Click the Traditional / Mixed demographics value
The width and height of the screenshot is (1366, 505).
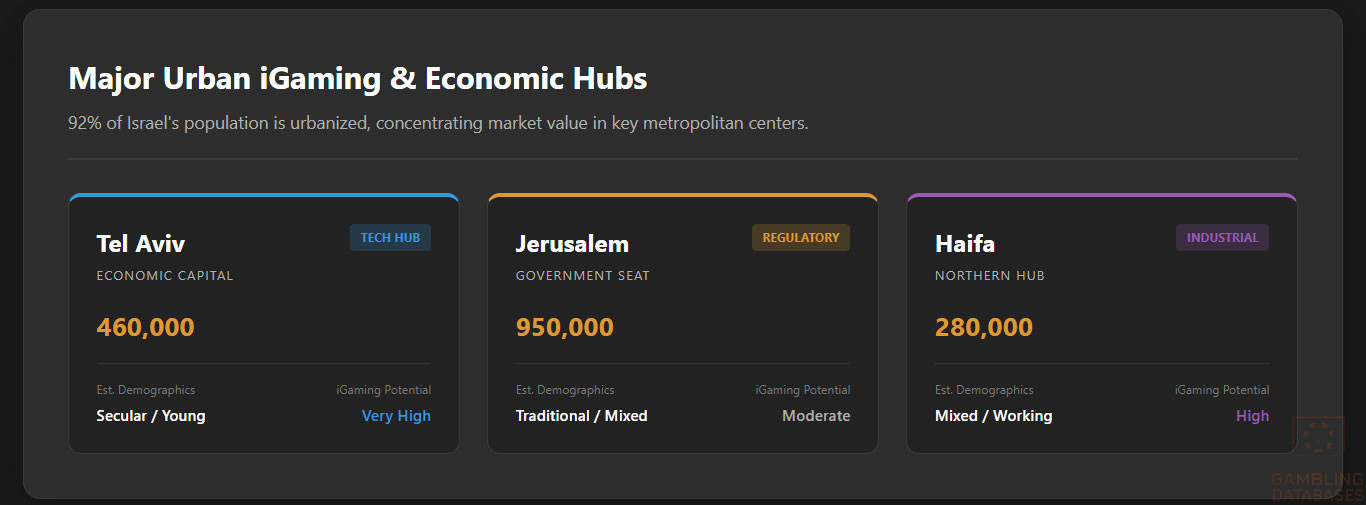tap(582, 416)
